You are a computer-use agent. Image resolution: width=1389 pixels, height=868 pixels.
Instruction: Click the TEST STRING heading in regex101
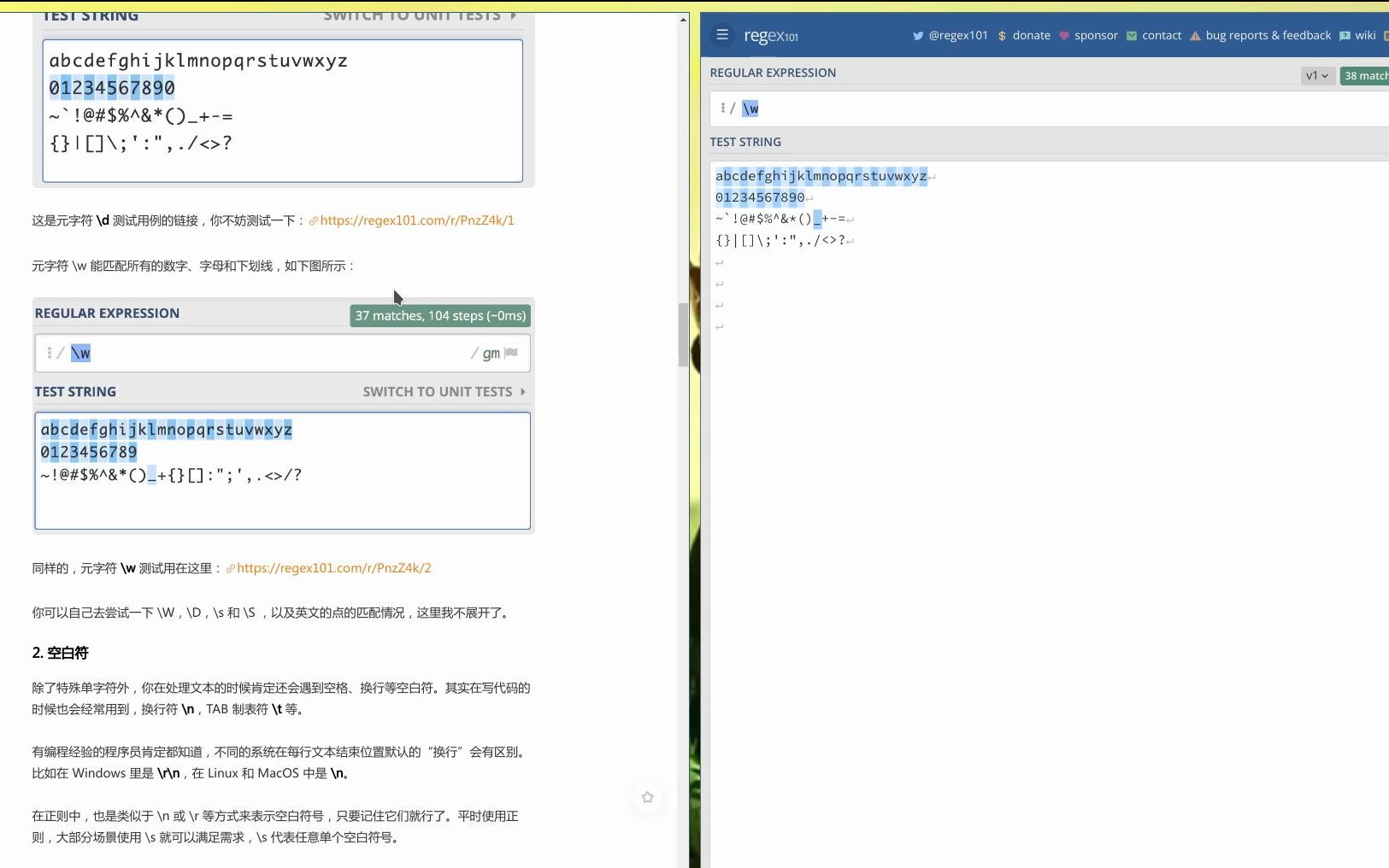pyautogui.click(x=745, y=142)
